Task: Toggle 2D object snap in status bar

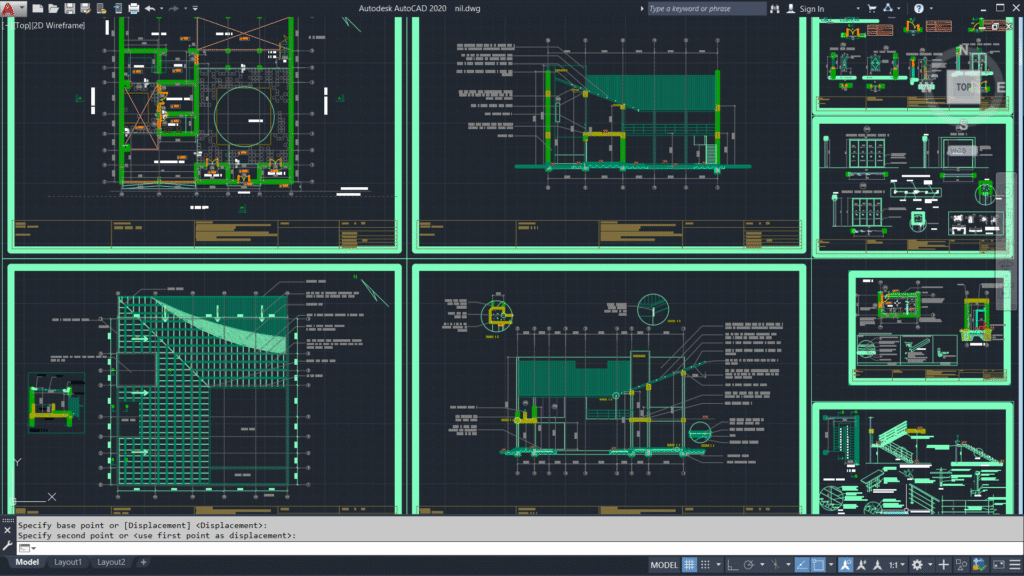Action: click(818, 565)
